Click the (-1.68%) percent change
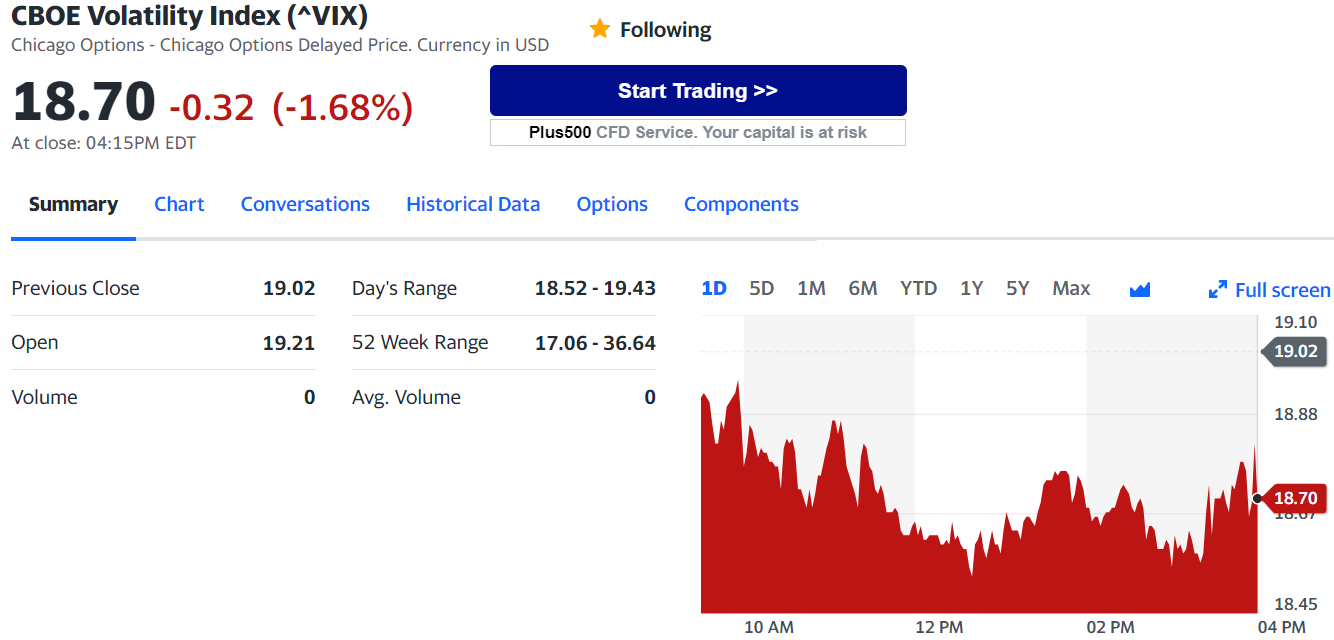This screenshot has height=640, width=1334. (x=343, y=107)
